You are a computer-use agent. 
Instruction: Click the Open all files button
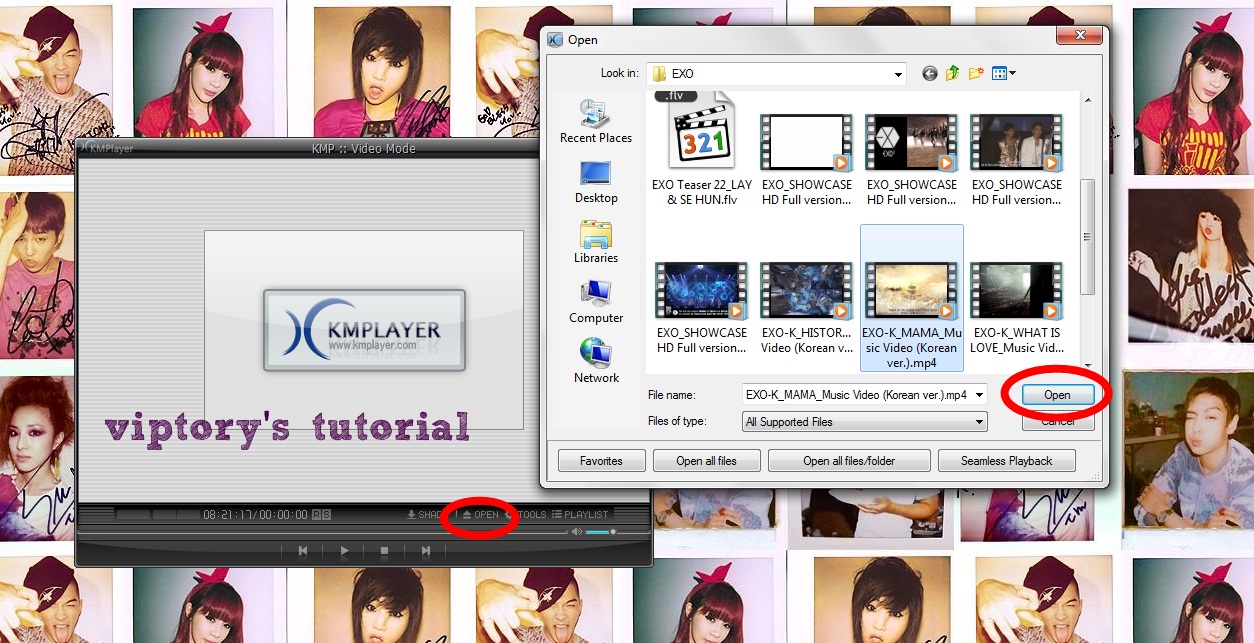(706, 461)
